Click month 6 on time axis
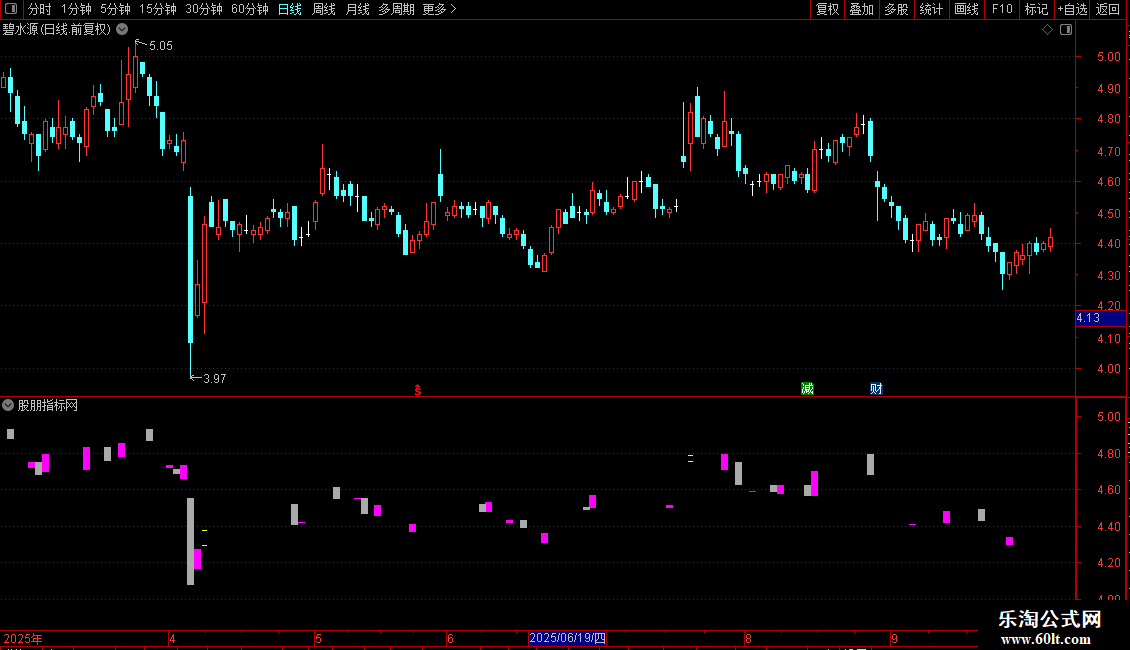This screenshot has width=1130, height=650. 450,638
